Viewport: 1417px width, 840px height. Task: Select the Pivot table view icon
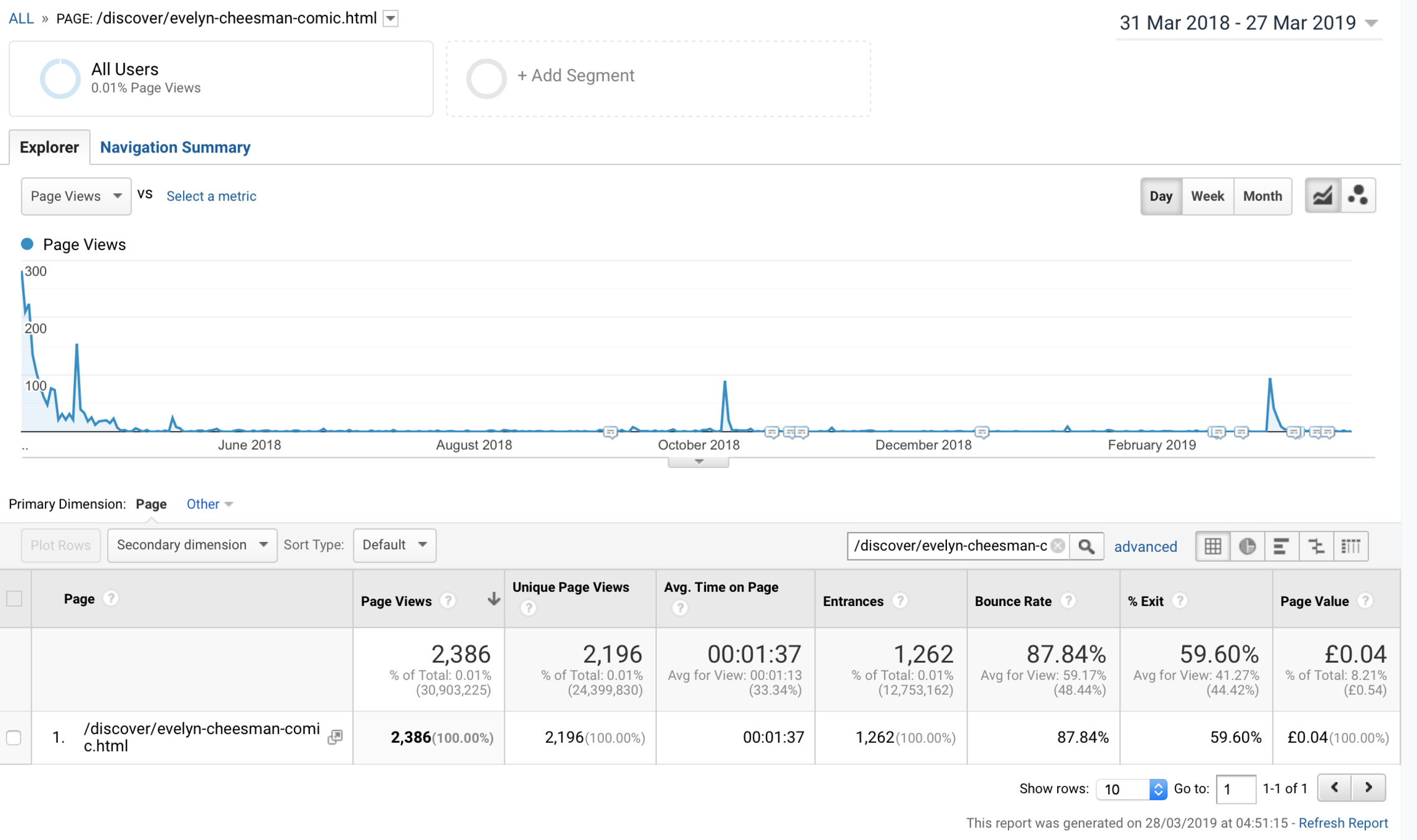1350,546
